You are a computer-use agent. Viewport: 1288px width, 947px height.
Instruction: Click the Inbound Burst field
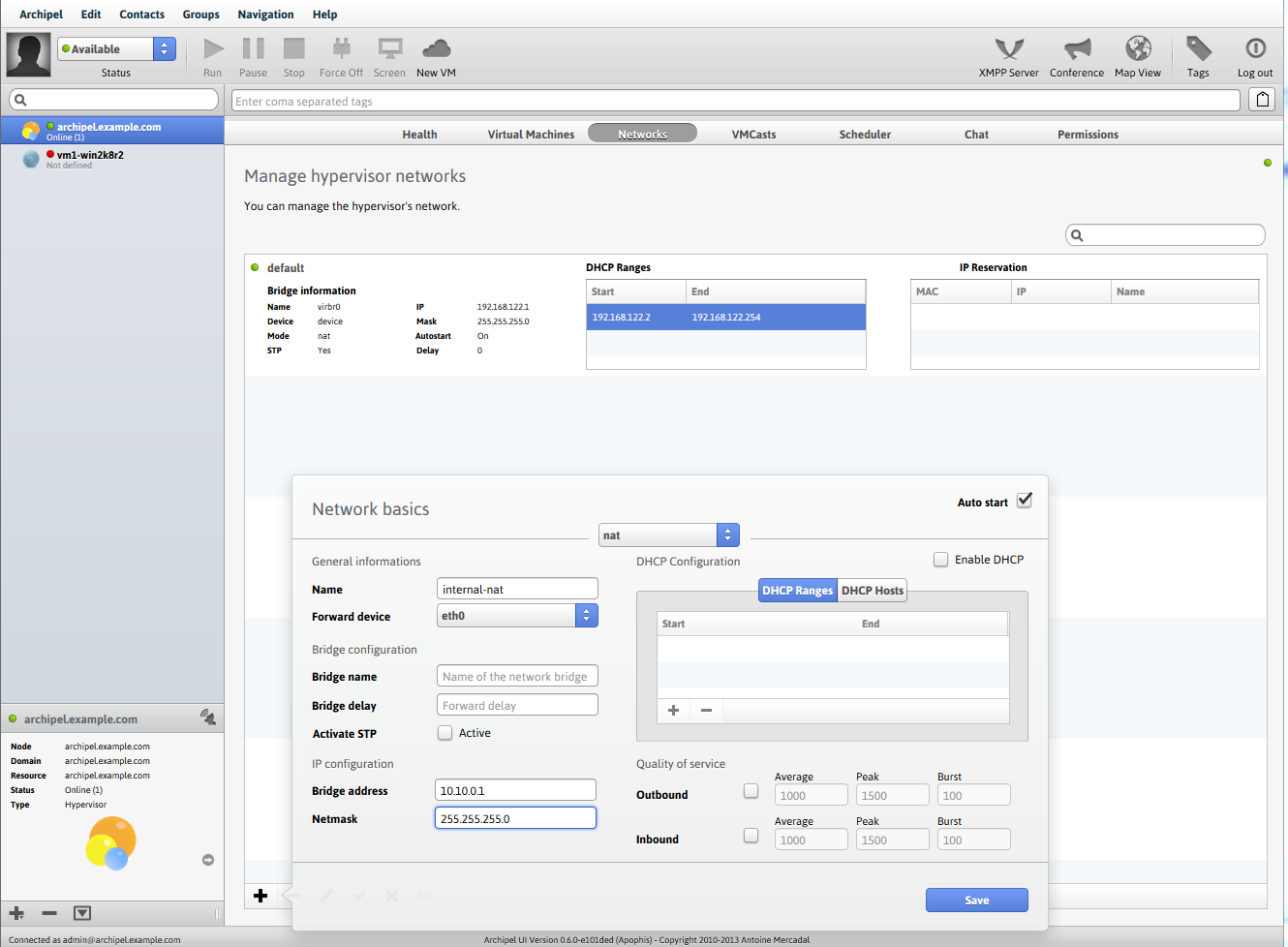pyautogui.click(x=974, y=840)
